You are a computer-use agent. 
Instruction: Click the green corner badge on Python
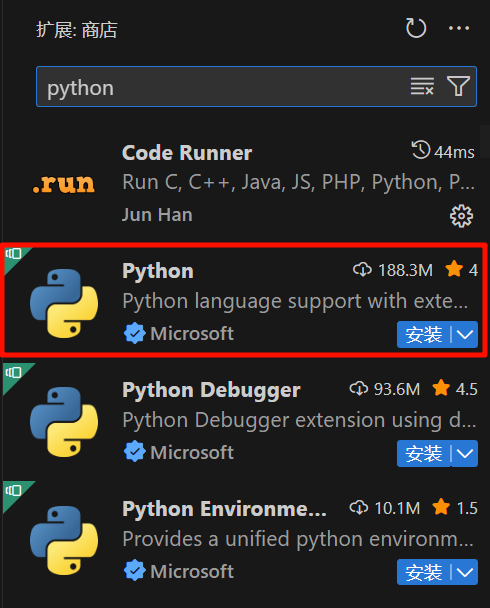(14, 256)
